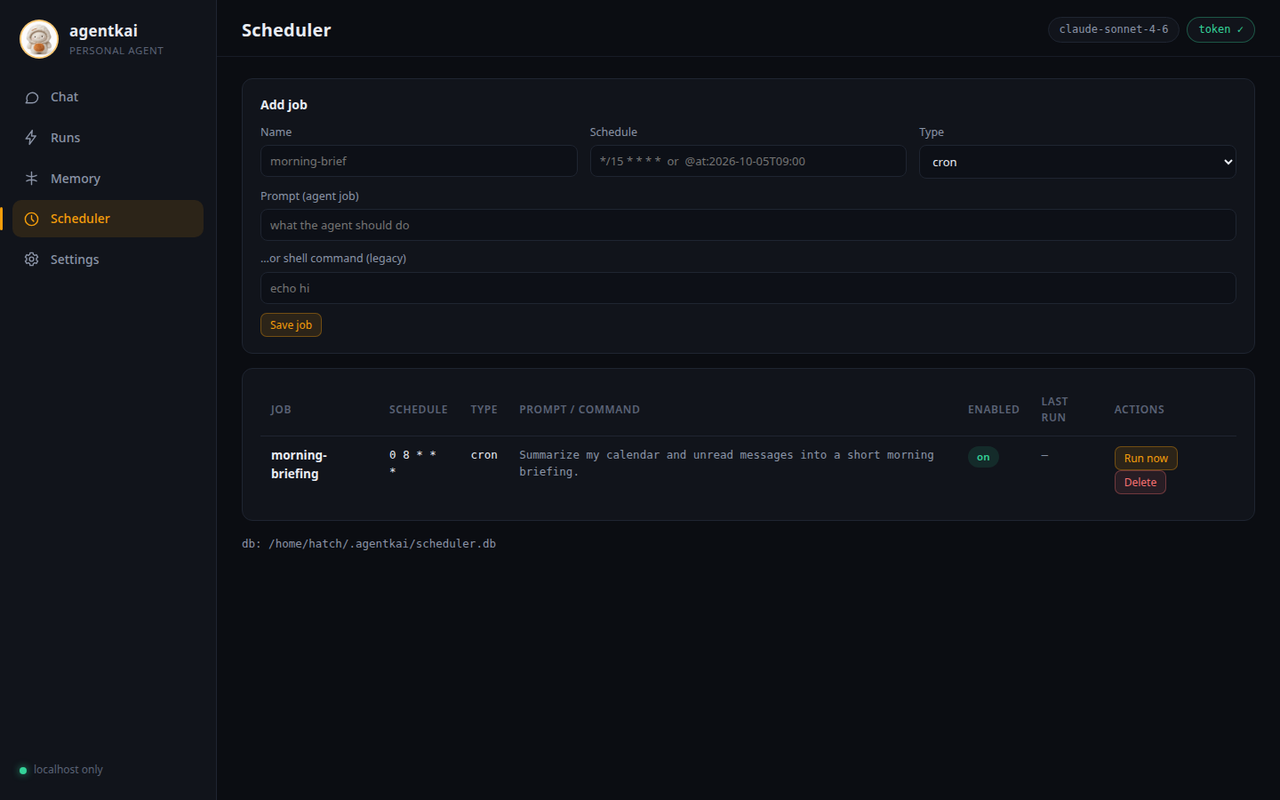
Task: Toggle the morning-briefing enabled 'on' switch
Action: [x=983, y=457]
